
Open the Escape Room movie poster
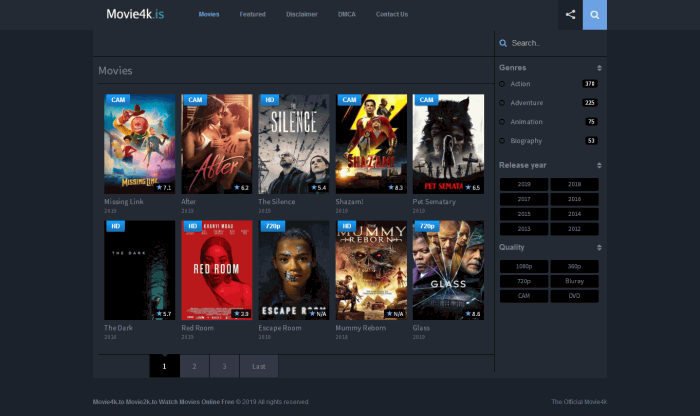[x=294, y=270]
